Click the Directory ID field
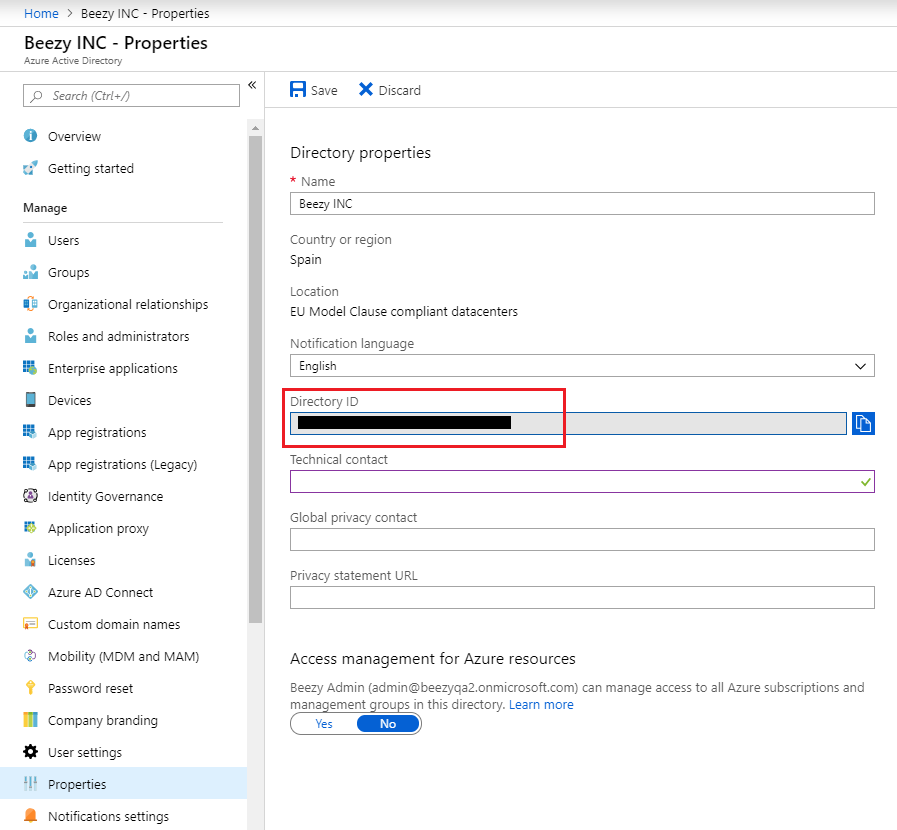The width and height of the screenshot is (897, 830). (x=568, y=423)
